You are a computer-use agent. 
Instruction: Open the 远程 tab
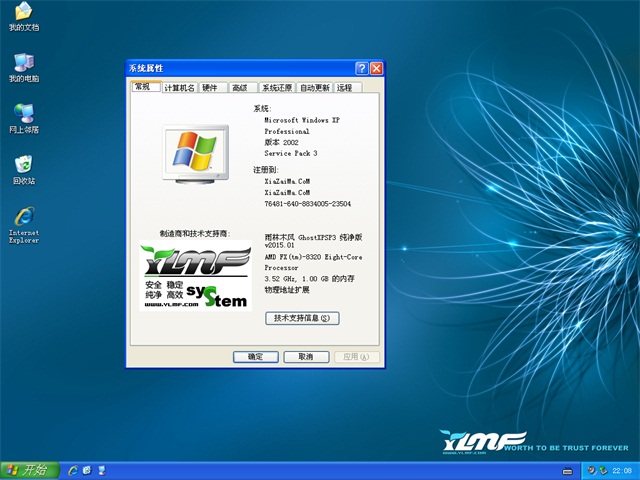pos(345,88)
